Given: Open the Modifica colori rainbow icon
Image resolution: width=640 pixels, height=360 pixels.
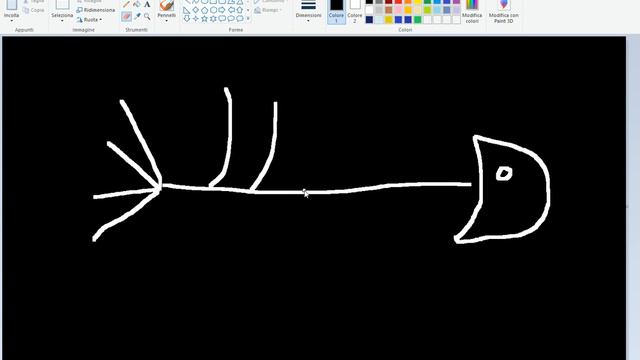Looking at the screenshot, I should point(472,5).
